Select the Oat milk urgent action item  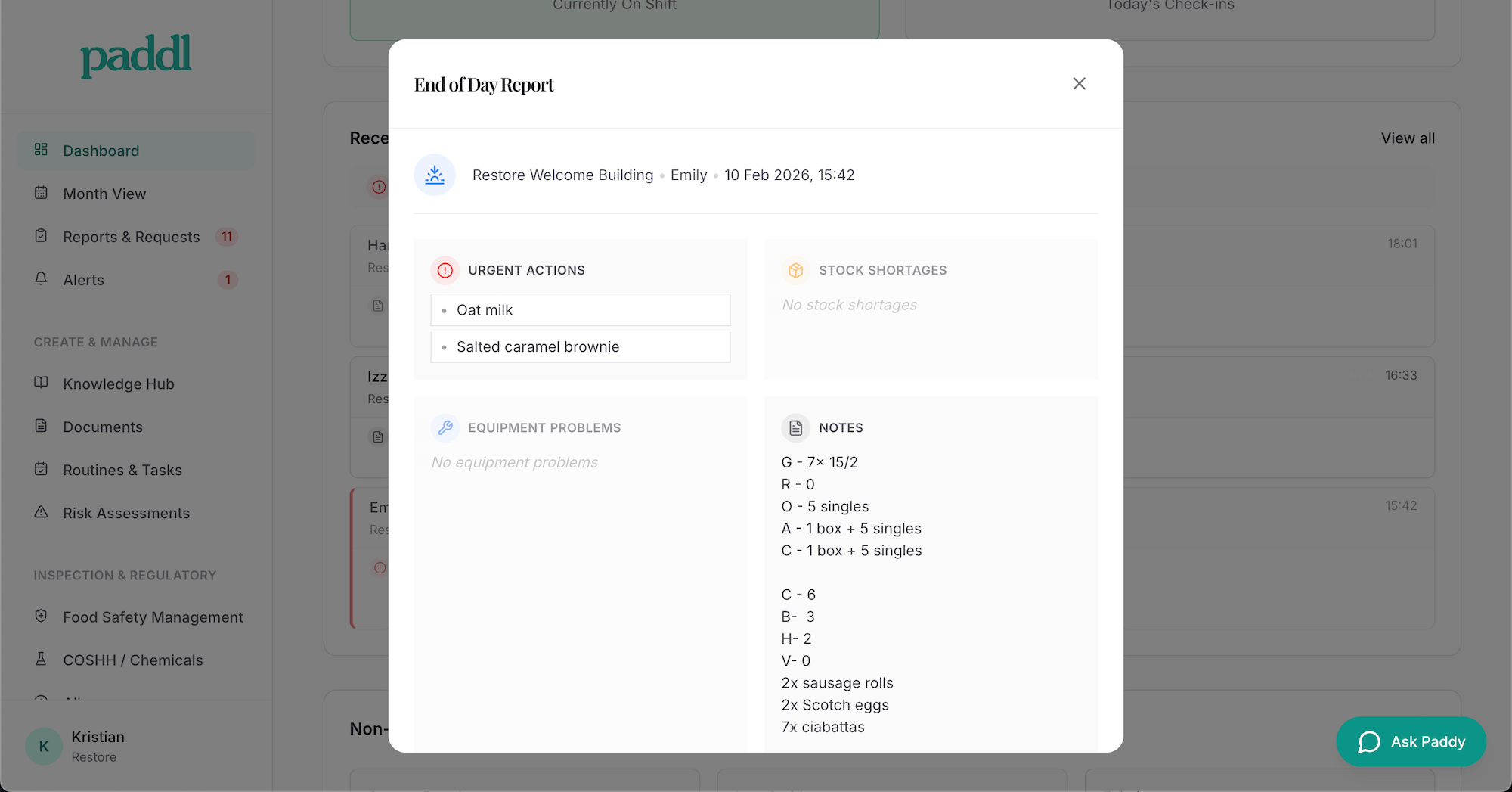[x=580, y=310]
